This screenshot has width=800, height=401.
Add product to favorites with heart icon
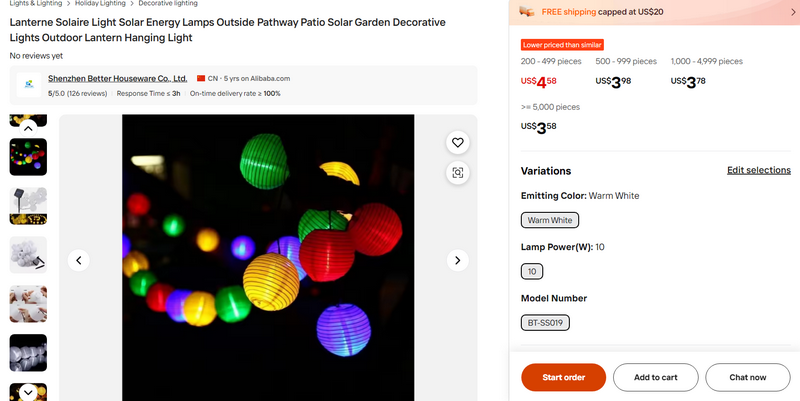point(457,143)
